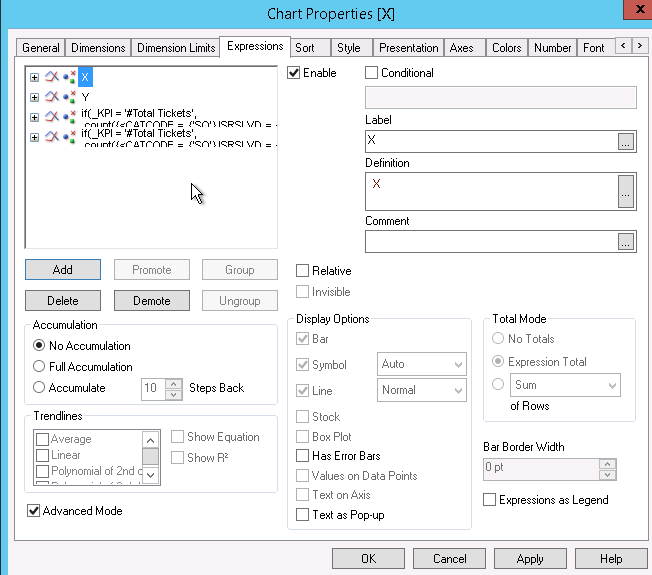Open the Label edit expression ellipsis button
This screenshot has width=652, height=575.
(x=625, y=141)
